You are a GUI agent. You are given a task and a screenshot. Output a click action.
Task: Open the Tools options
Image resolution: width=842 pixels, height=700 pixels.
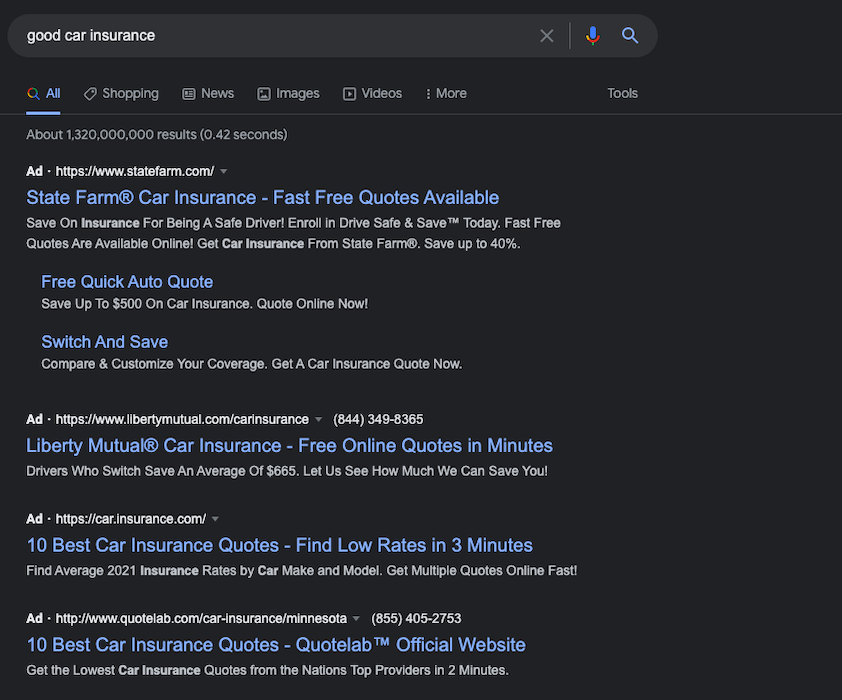(x=622, y=93)
